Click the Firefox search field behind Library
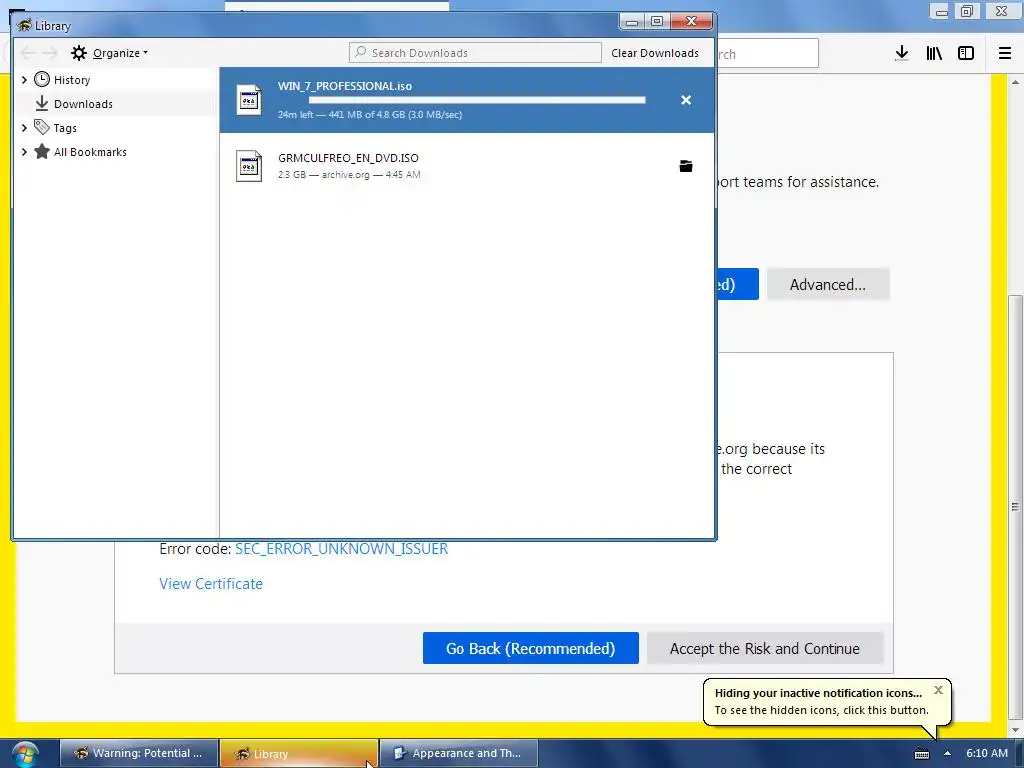 tap(767, 54)
